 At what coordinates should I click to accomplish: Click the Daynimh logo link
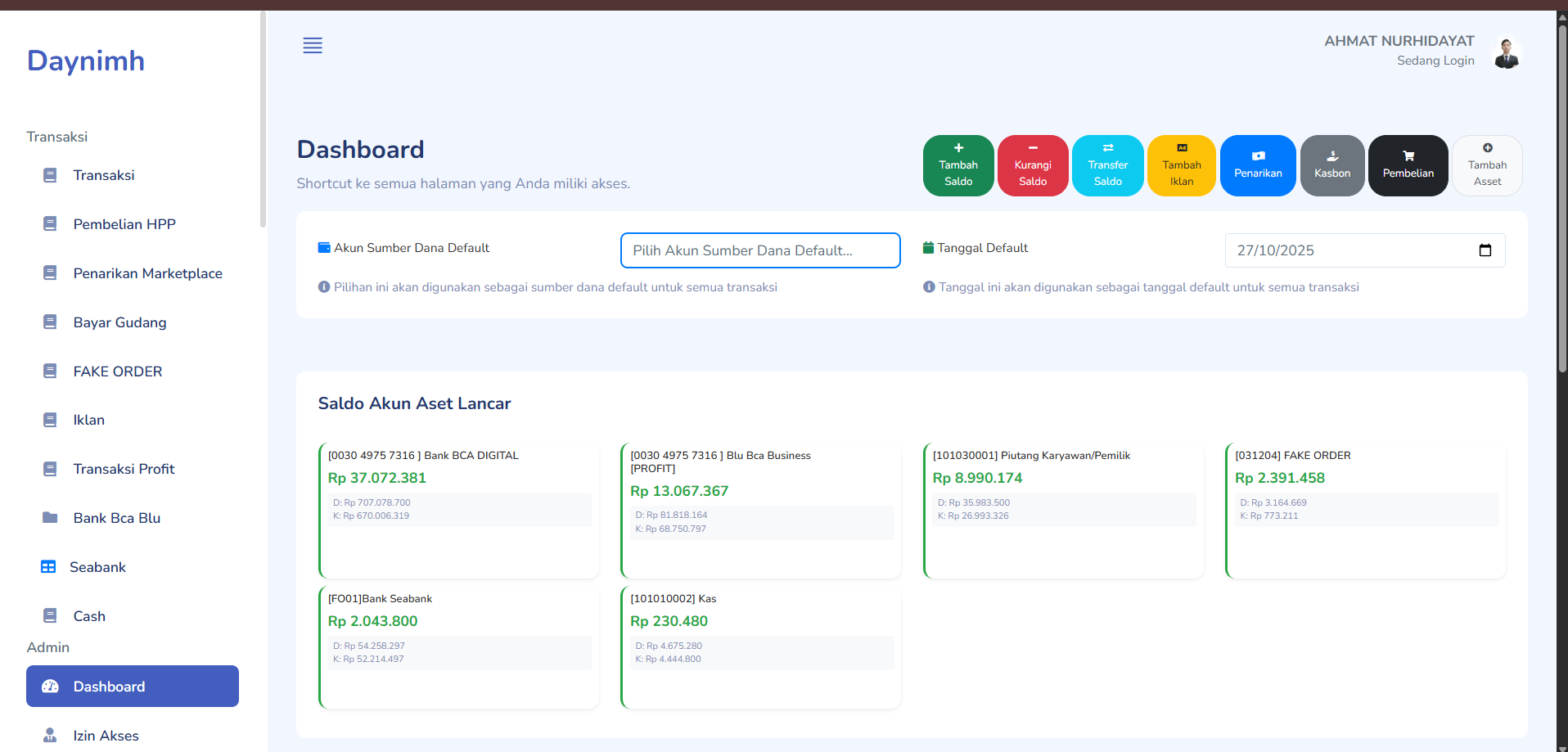point(86,61)
